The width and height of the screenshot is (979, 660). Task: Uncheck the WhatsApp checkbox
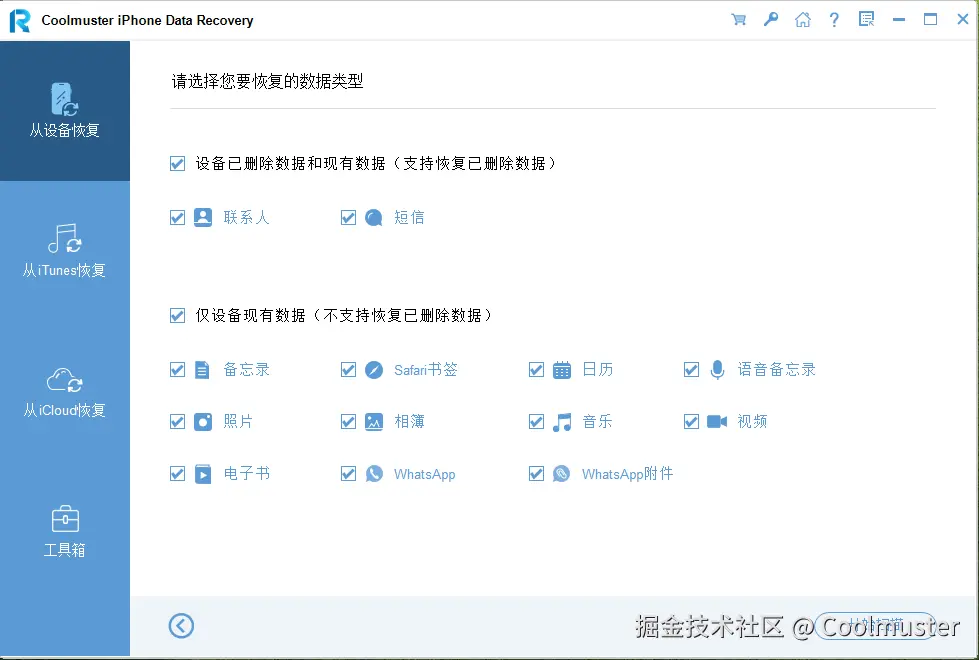[348, 473]
